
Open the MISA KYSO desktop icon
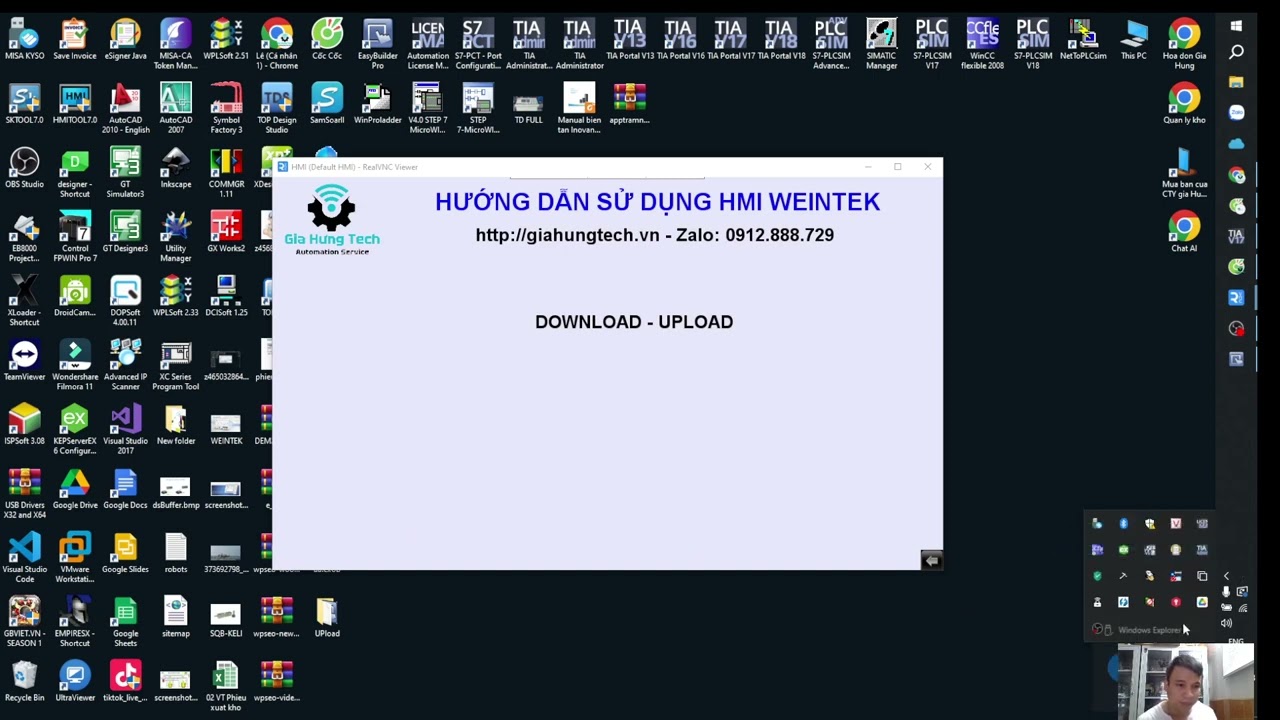tap(24, 40)
